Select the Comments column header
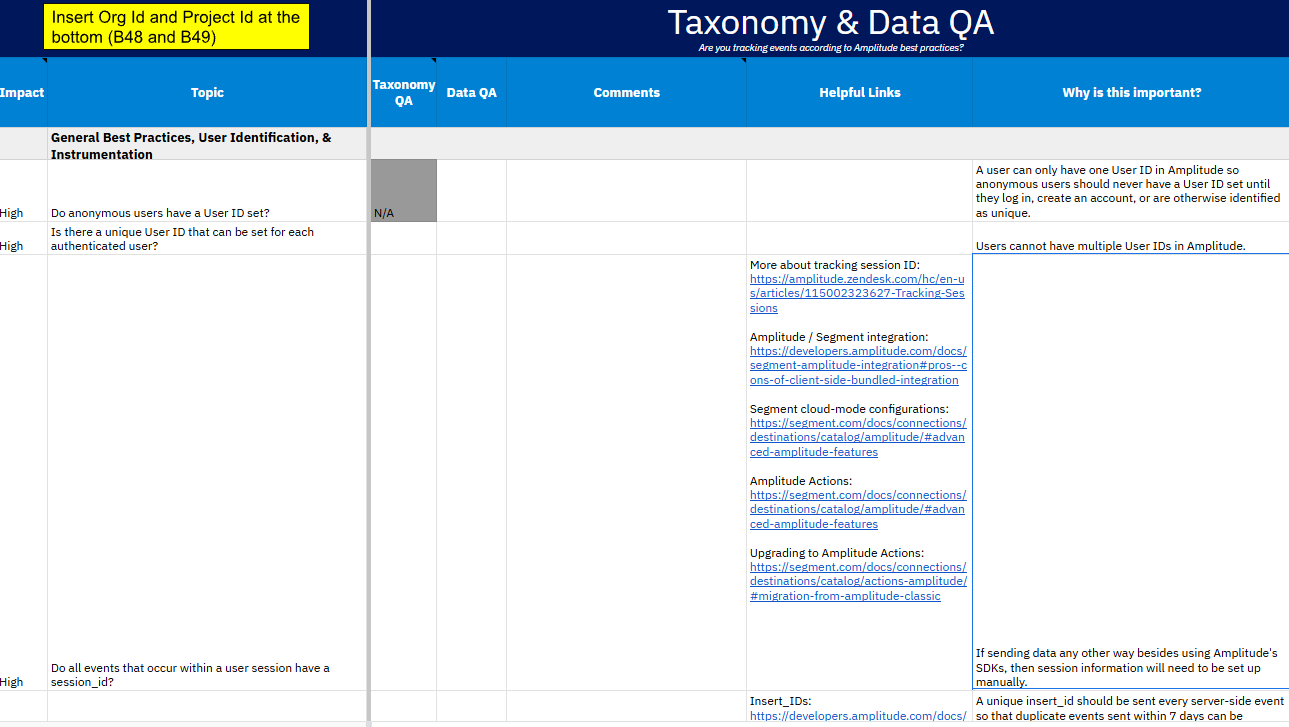Screen dimensions: 1289x727 coord(626,92)
